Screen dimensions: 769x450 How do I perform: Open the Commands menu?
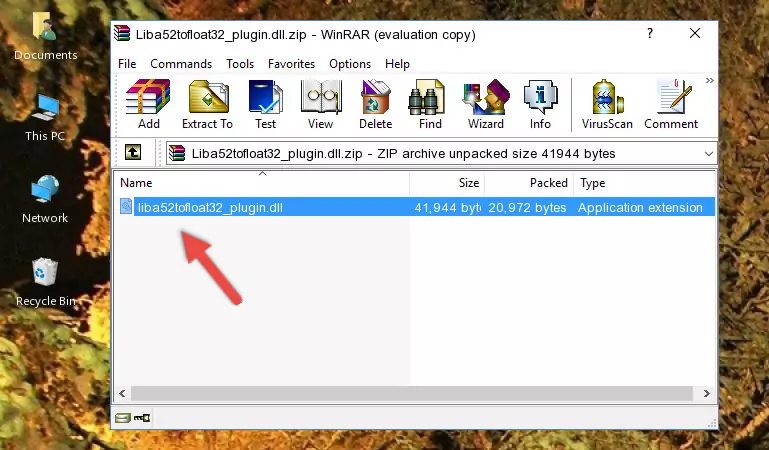181,64
